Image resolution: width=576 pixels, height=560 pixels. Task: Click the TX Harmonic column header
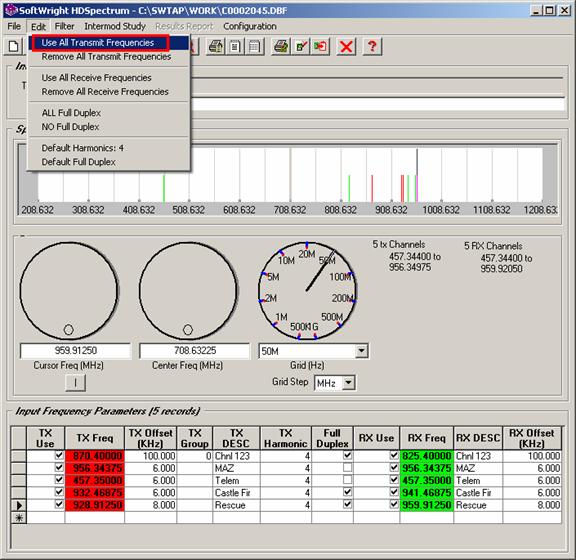[285, 438]
